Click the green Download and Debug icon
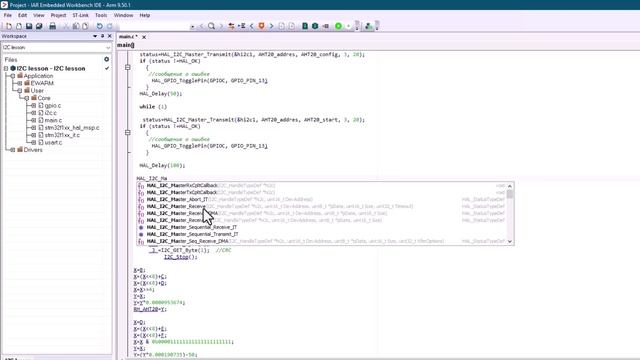This screenshot has width=640, height=360. 338,26
